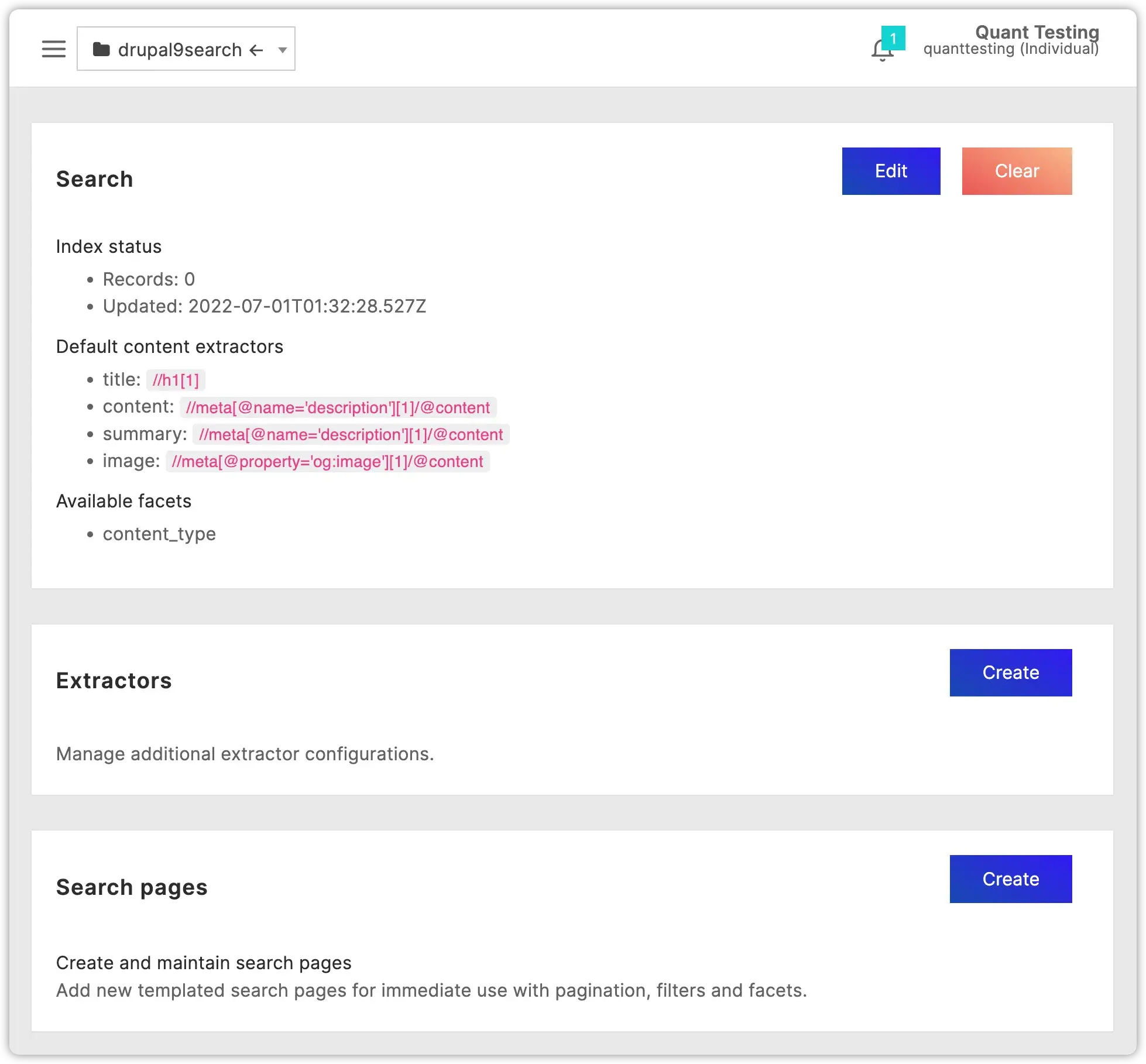The width and height of the screenshot is (1146, 1064).
Task: Open the project selector caret
Action: click(283, 50)
